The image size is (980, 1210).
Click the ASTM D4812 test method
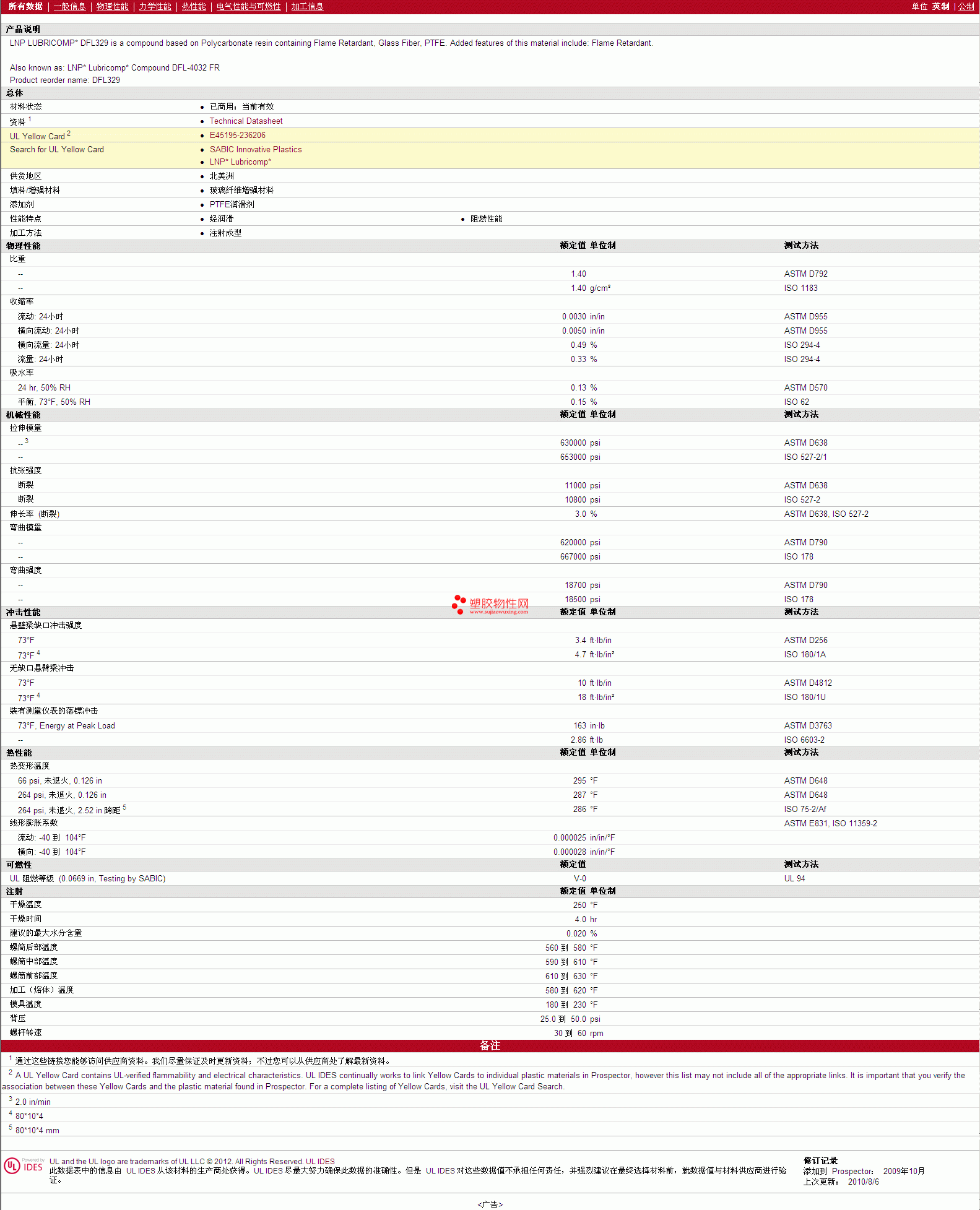pyautogui.click(x=808, y=683)
